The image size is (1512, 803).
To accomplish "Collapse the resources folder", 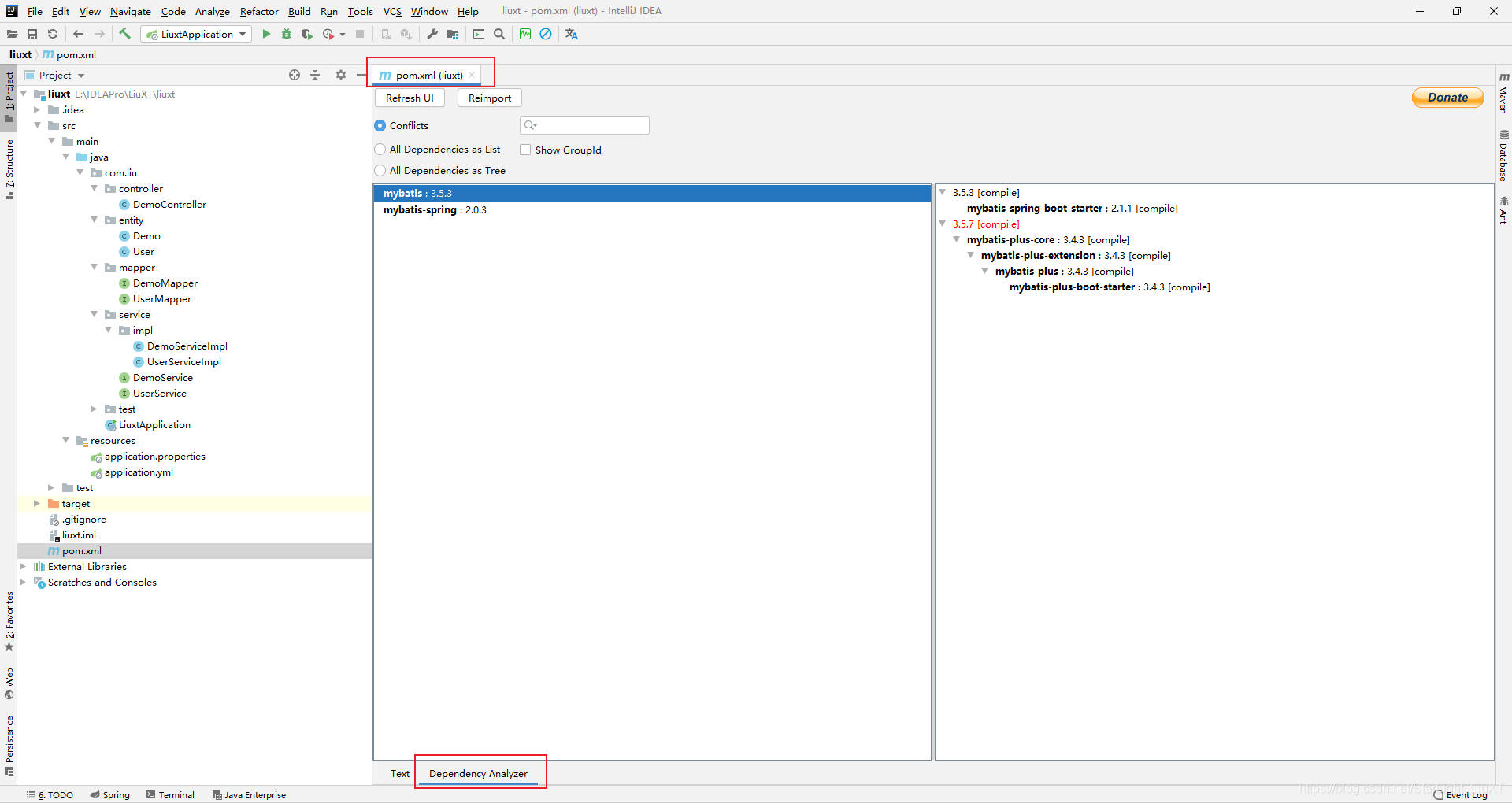I will click(x=65, y=440).
